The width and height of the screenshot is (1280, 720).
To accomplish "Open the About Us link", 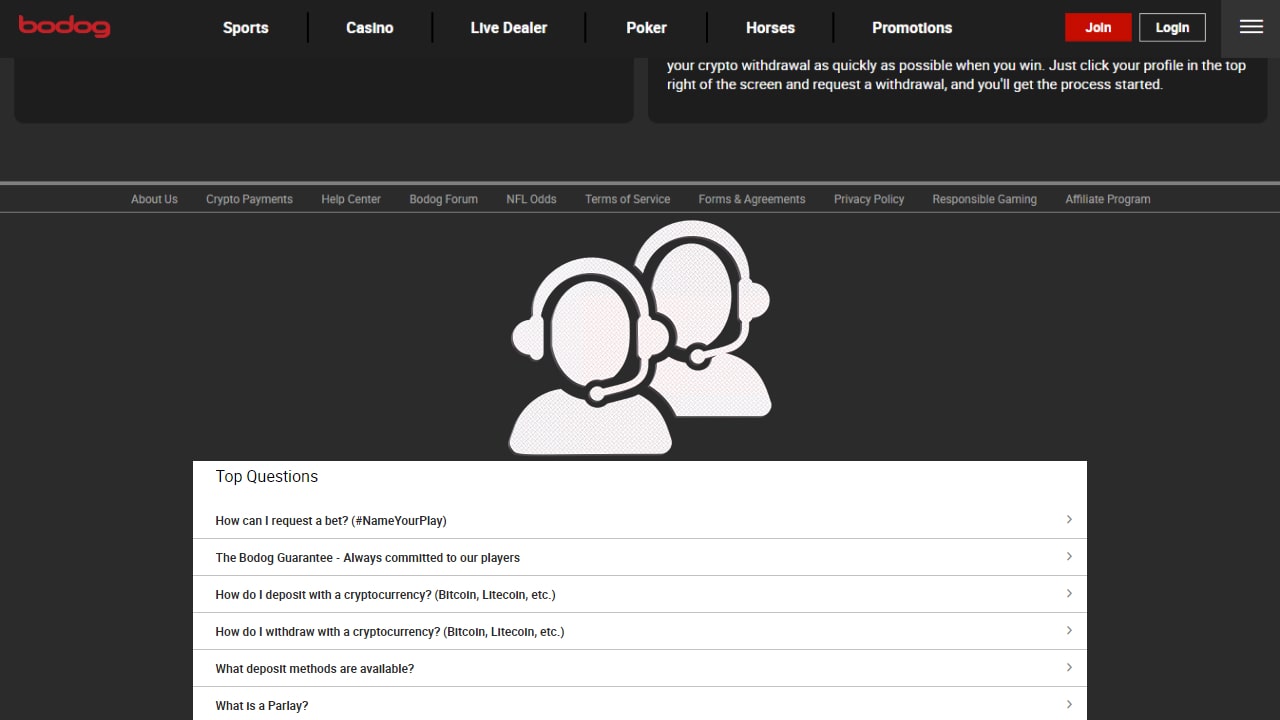I will pos(154,199).
